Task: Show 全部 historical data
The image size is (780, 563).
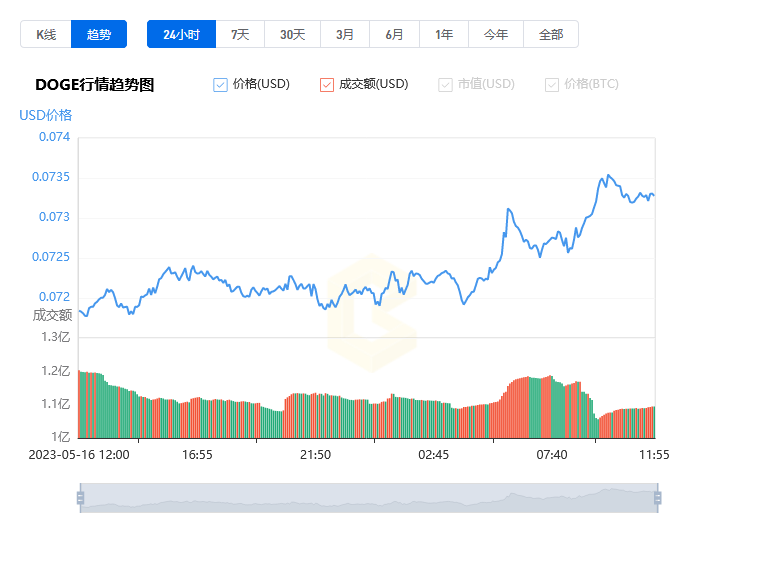Action: 551,34
